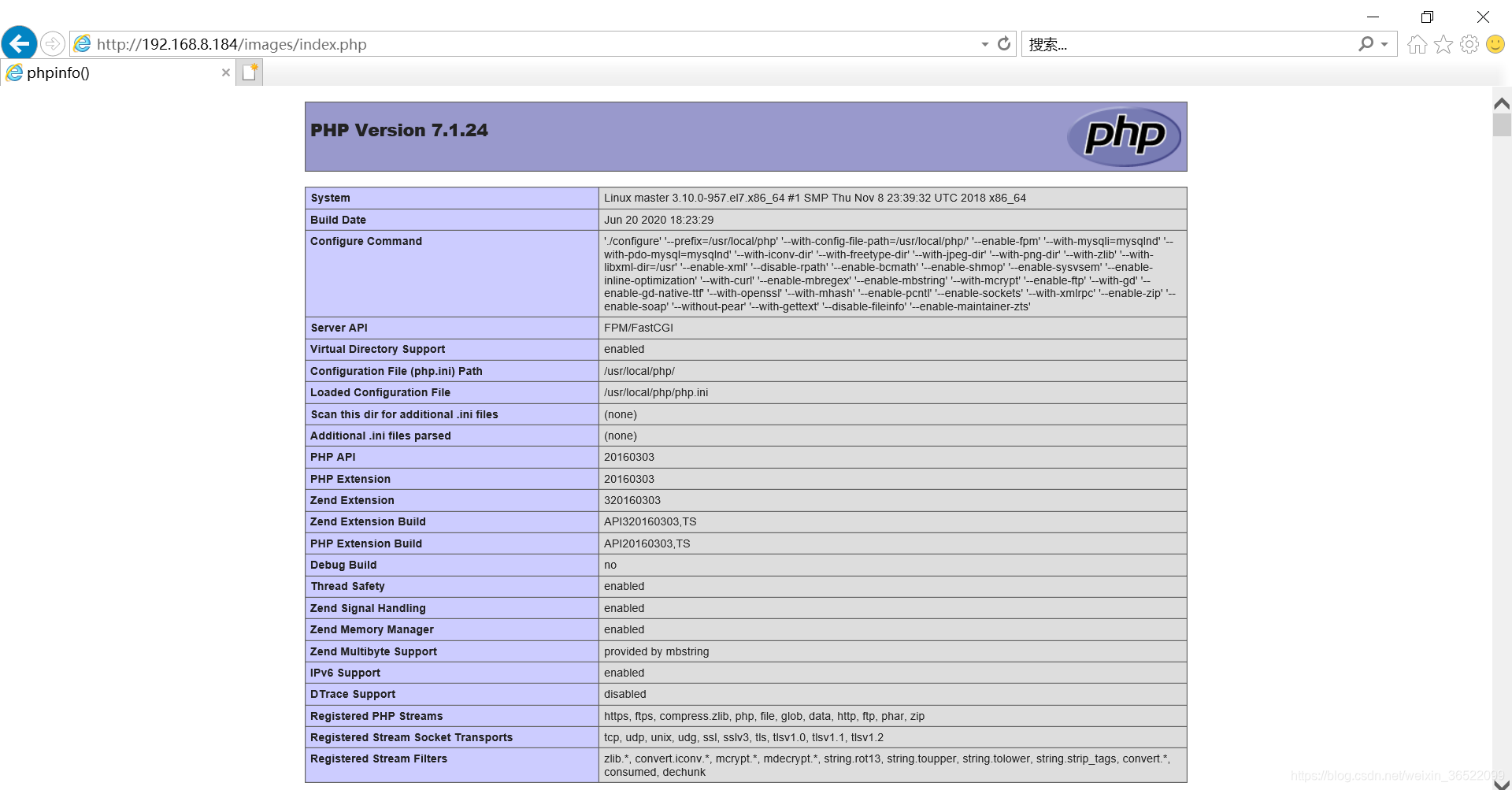This screenshot has height=790, width=1512.
Task: Go back with the blue Back arrow
Action: coord(19,43)
